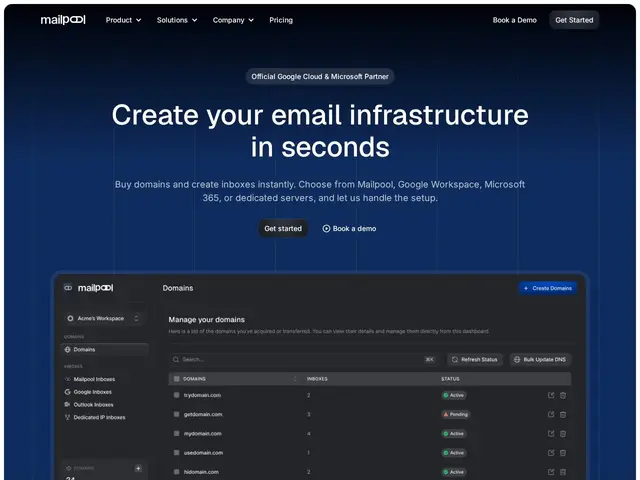Open mydomain.com external link icon

tap(551, 433)
